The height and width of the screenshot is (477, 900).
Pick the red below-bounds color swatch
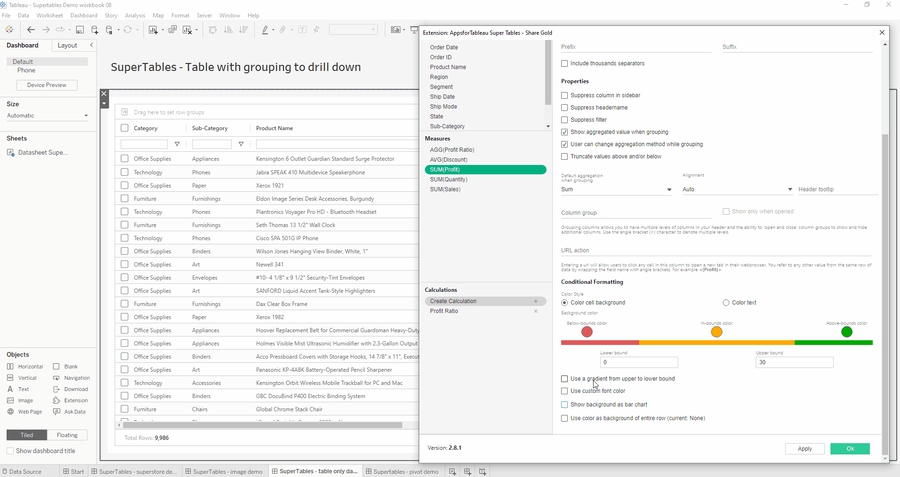point(587,331)
